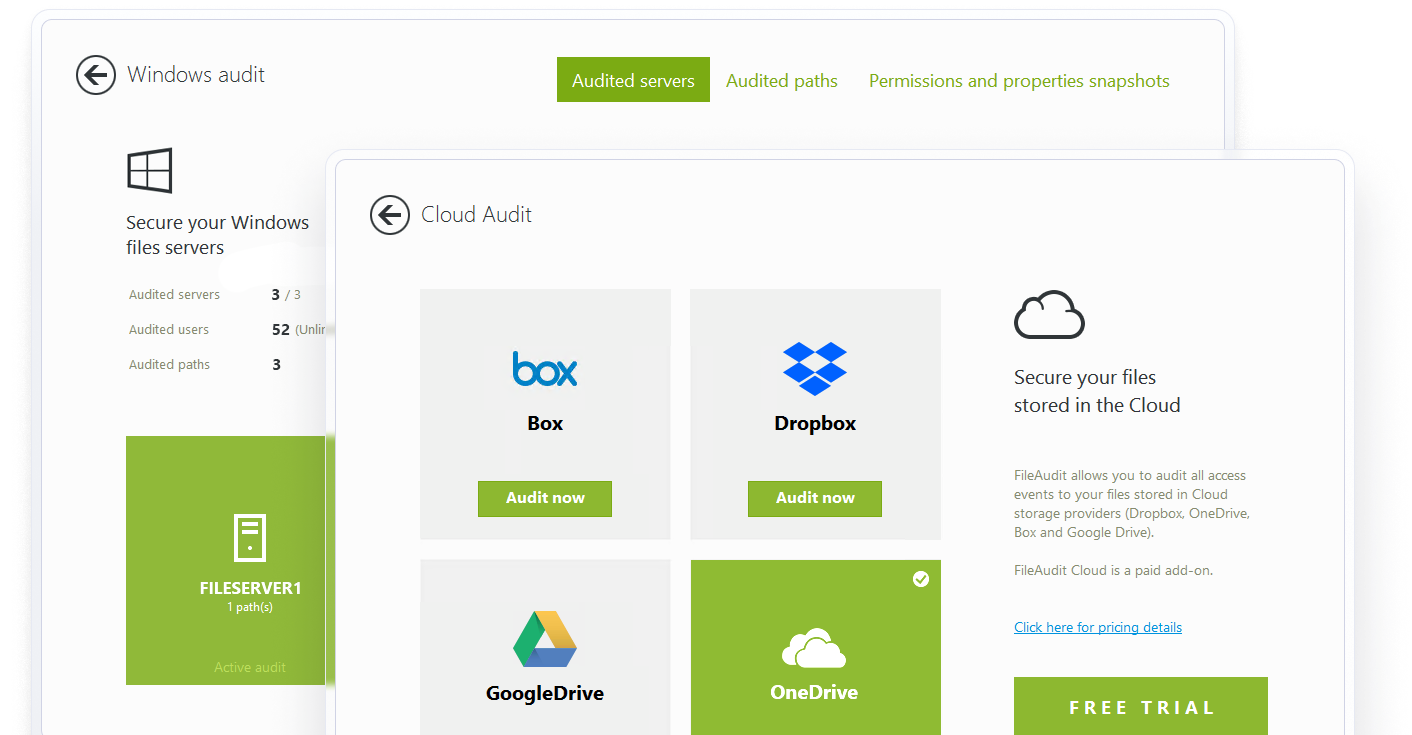
Task: Click the Audited paths count row
Action: [205, 365]
